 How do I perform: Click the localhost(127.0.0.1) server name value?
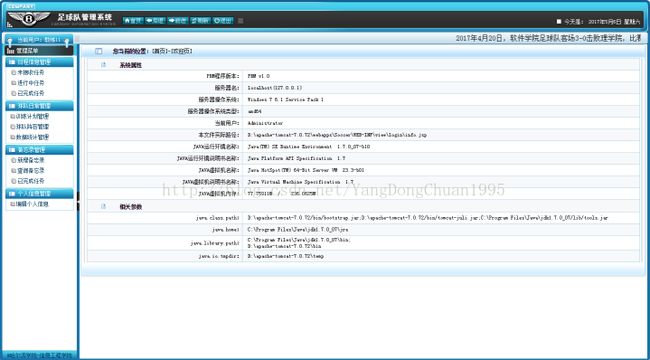click(275, 88)
